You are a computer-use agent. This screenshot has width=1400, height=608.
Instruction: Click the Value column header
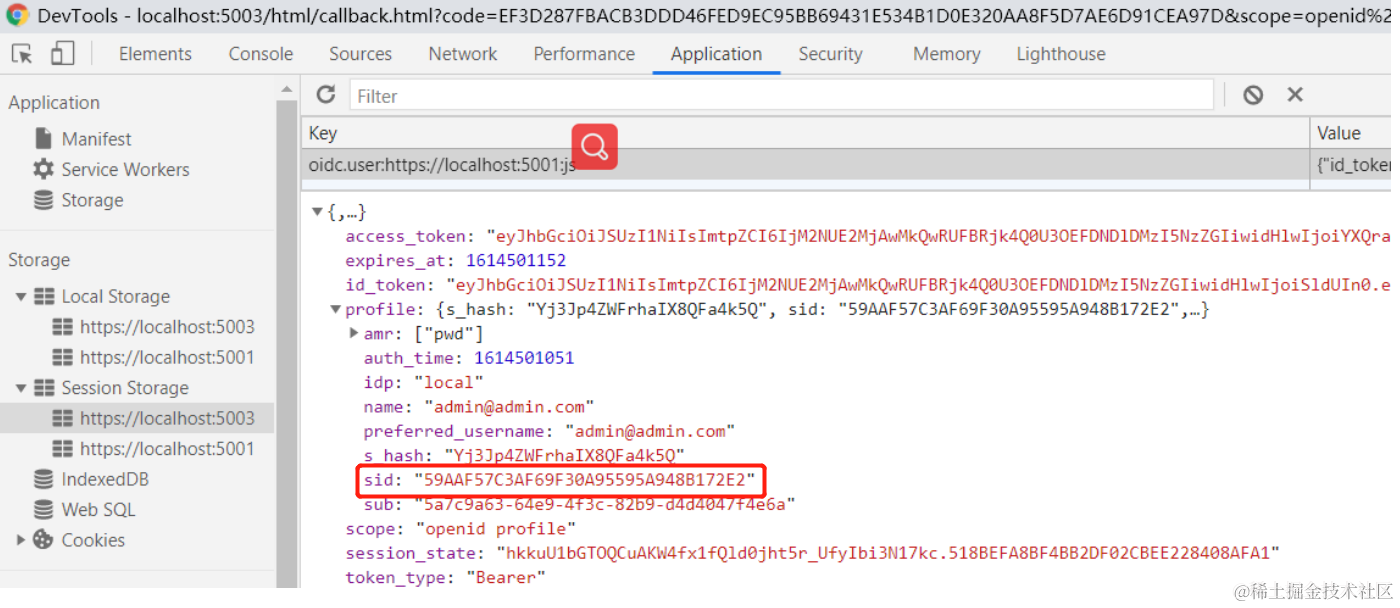pyautogui.click(x=1351, y=133)
